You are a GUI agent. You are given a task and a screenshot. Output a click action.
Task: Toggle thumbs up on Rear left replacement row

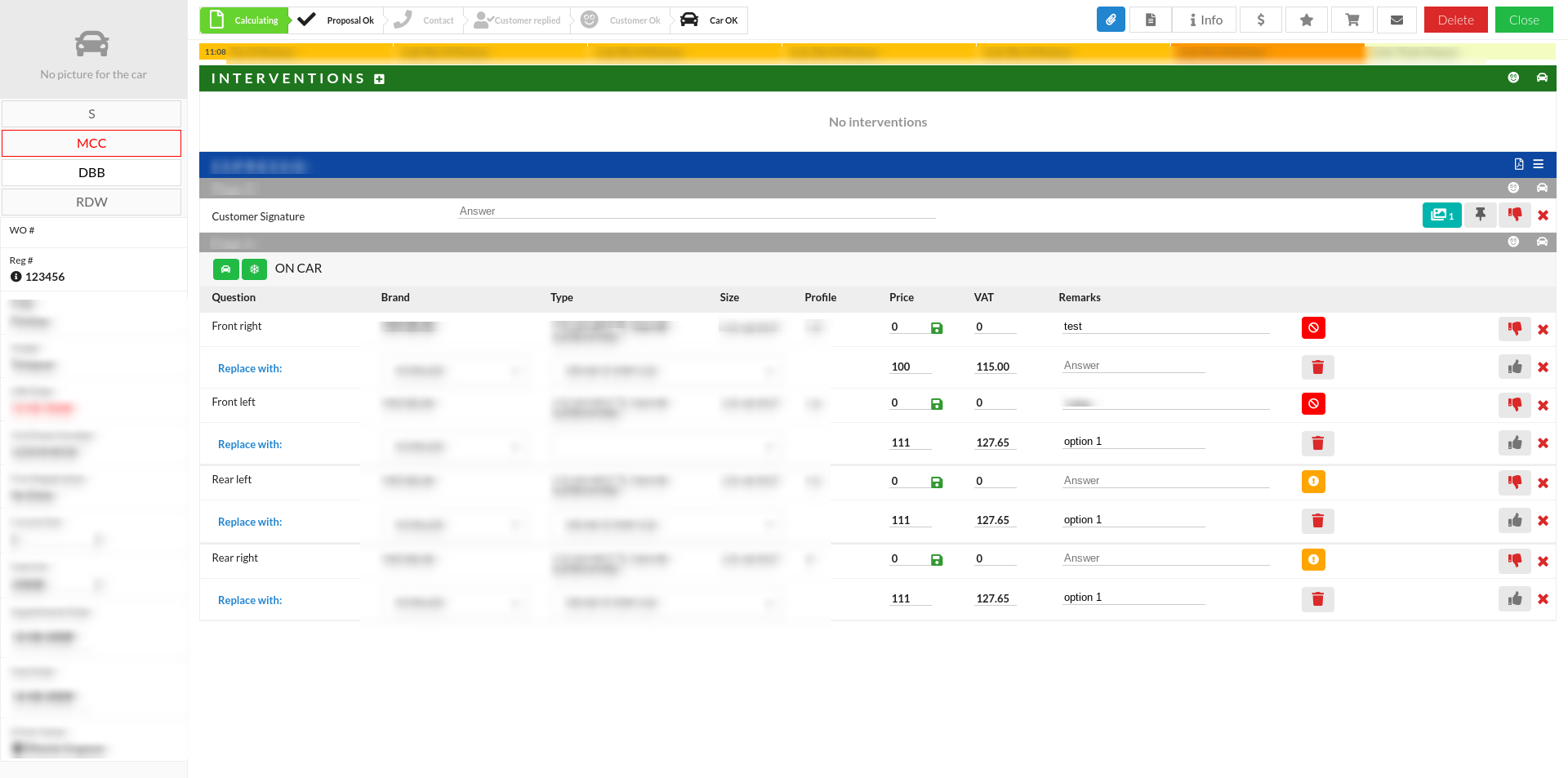(x=1515, y=521)
